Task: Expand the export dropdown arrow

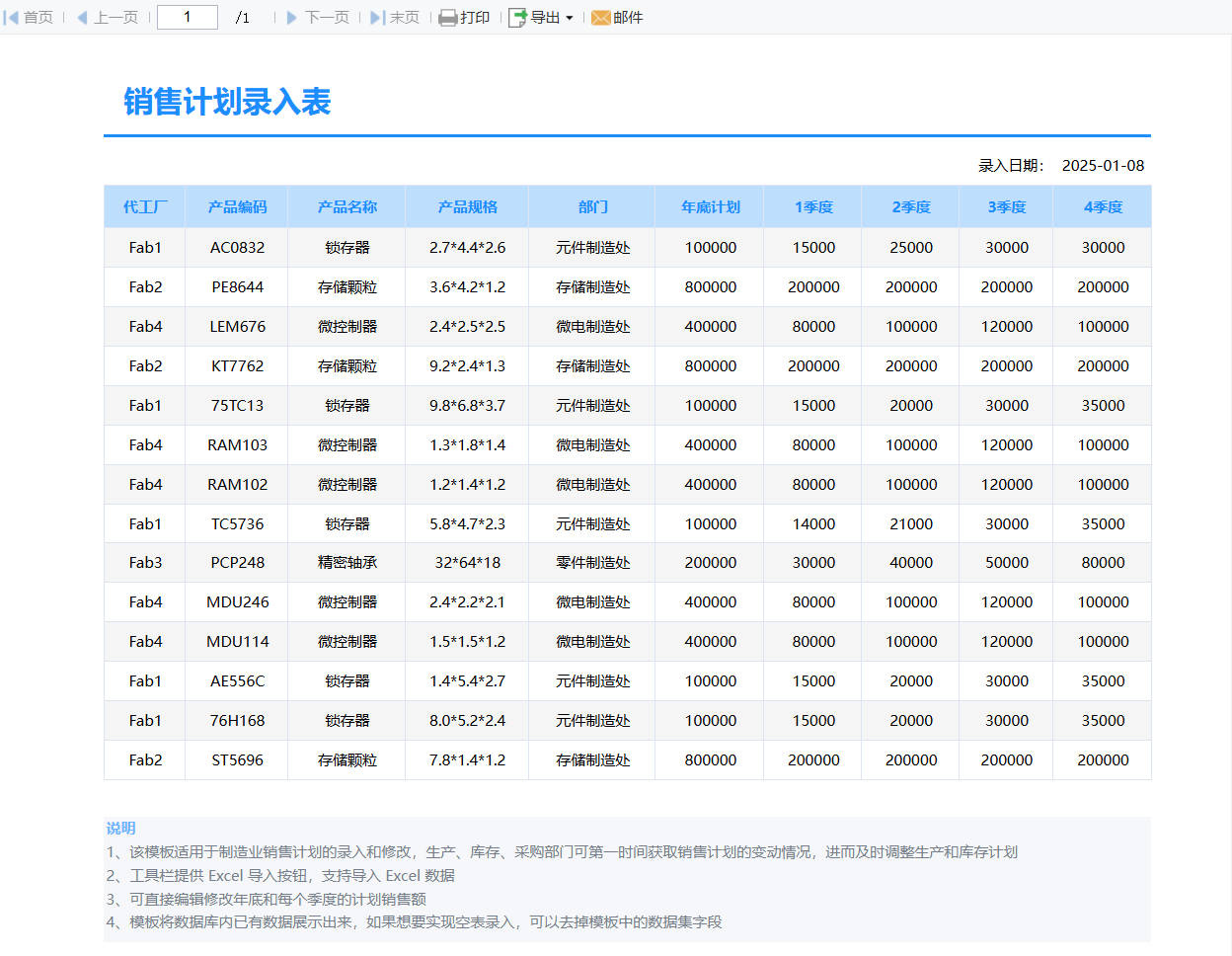Action: [x=570, y=19]
